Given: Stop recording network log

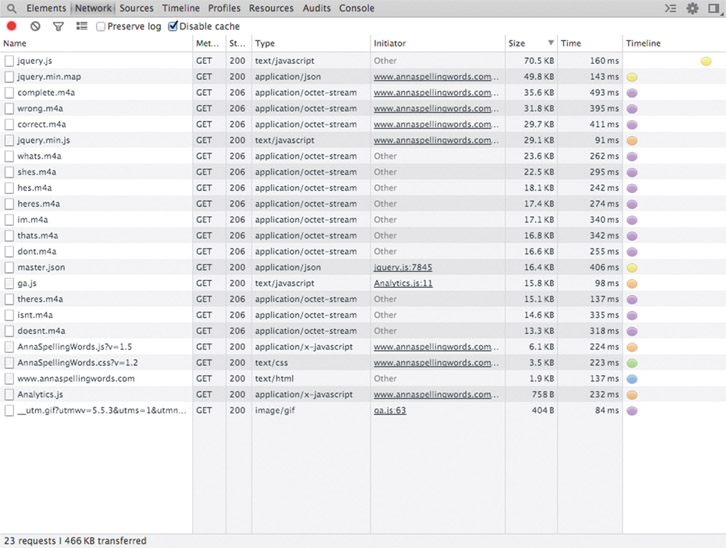Looking at the screenshot, I should point(12,26).
